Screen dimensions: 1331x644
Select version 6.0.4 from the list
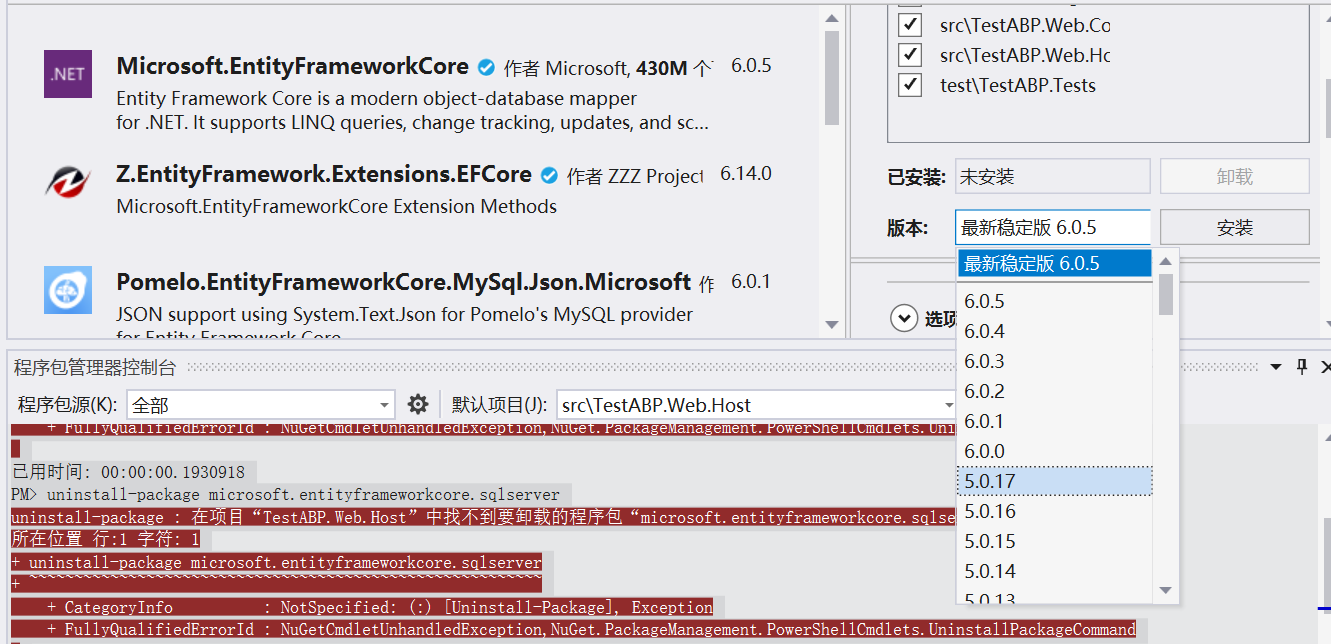pos(1055,331)
